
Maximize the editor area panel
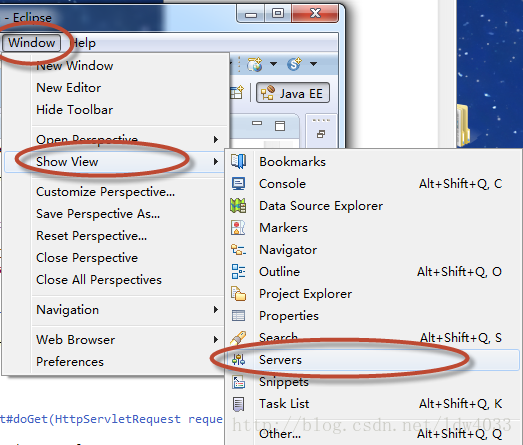pos(280,126)
